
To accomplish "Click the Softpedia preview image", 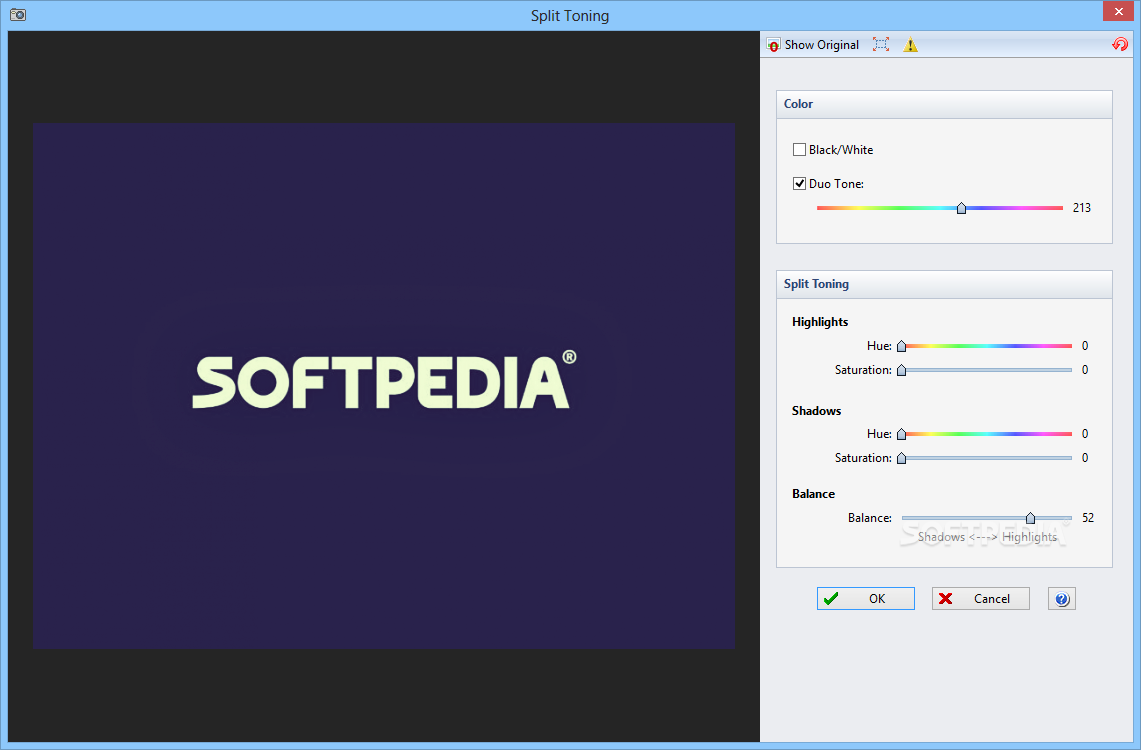I will click(x=383, y=386).
